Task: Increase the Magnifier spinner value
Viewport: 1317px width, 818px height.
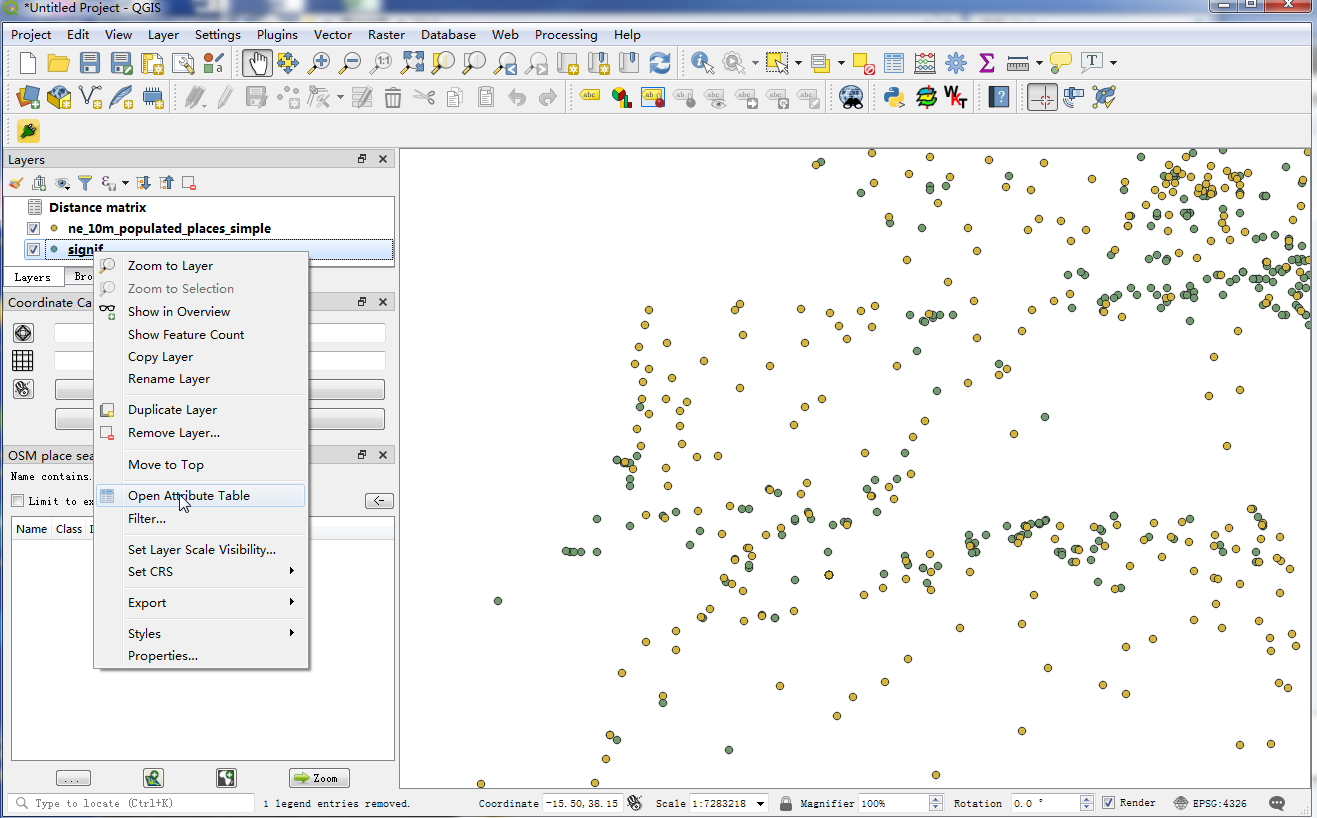Action: (x=936, y=799)
